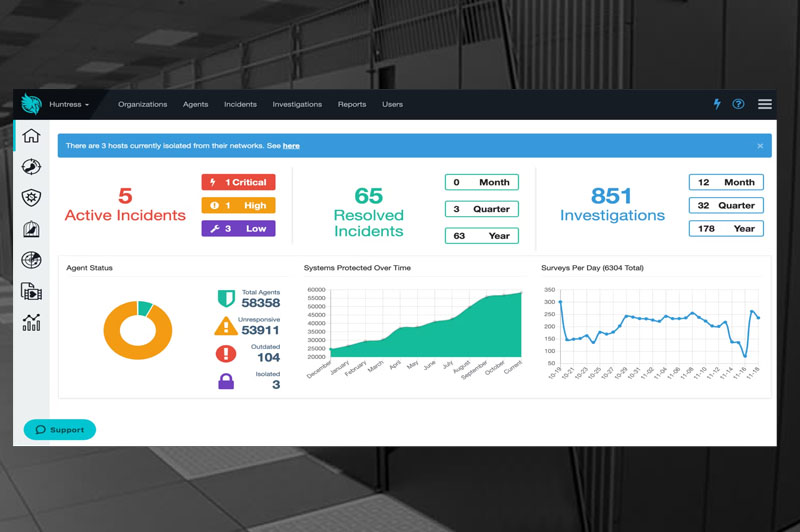Follow the 'here' link in isolation banner
Image resolution: width=800 pixels, height=532 pixels.
click(291, 146)
